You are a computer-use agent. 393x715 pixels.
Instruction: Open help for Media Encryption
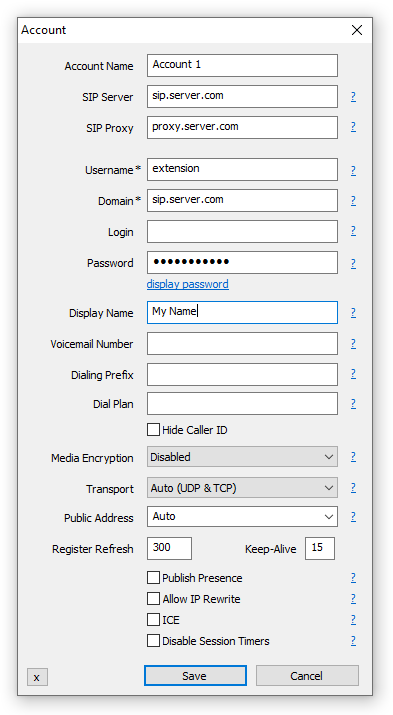click(353, 457)
